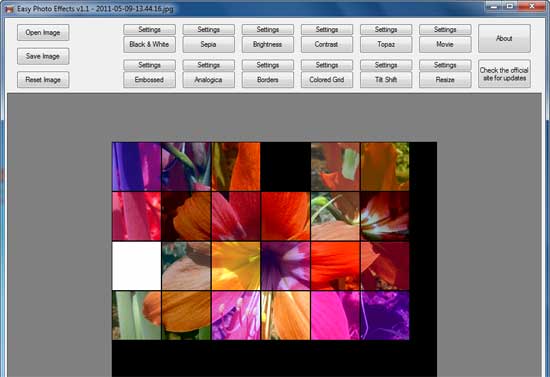This screenshot has height=377, width=550.
Task: Apply the Embossed effect
Action: click(x=149, y=80)
